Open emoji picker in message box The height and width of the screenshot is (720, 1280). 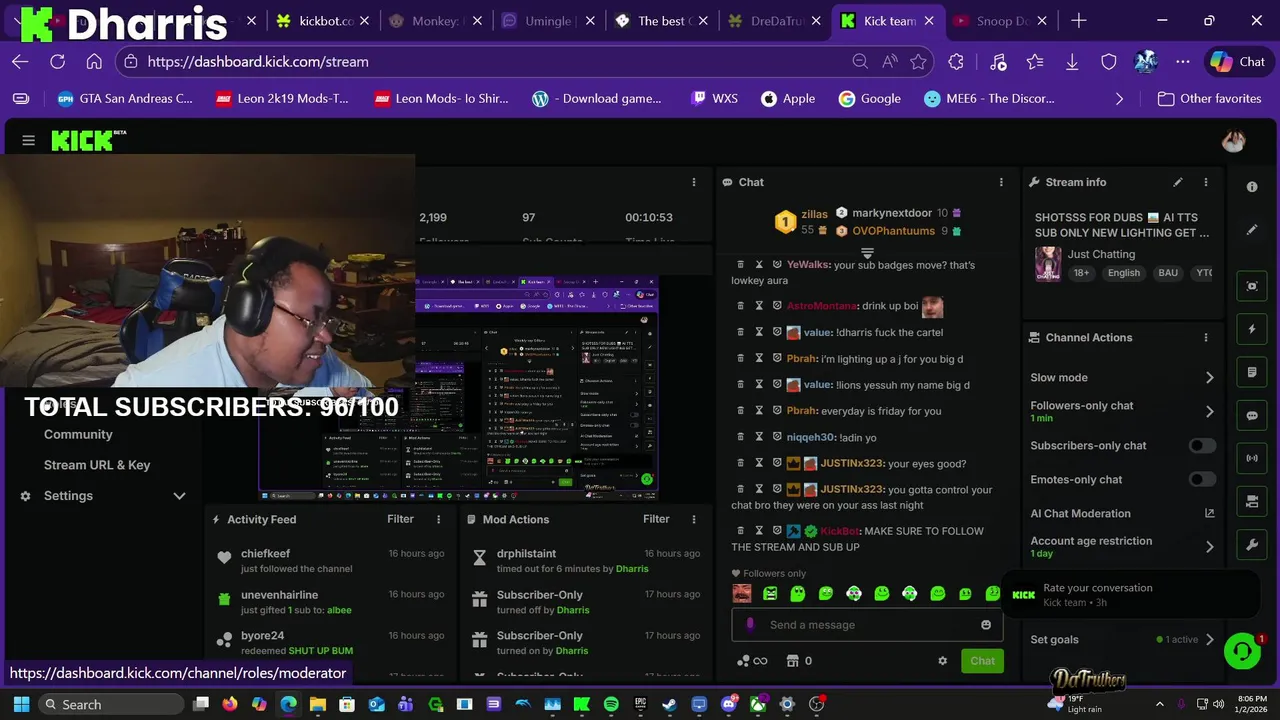click(x=986, y=625)
